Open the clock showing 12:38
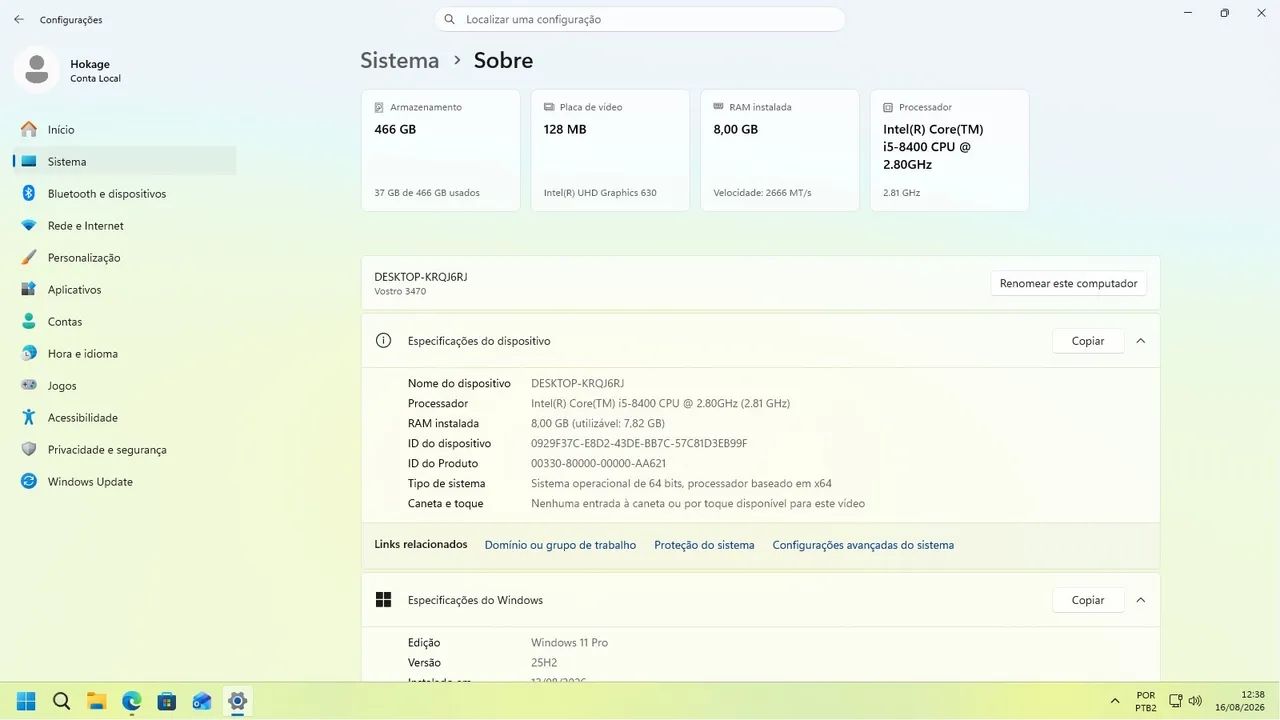This screenshot has height=720, width=1280. (x=1240, y=701)
